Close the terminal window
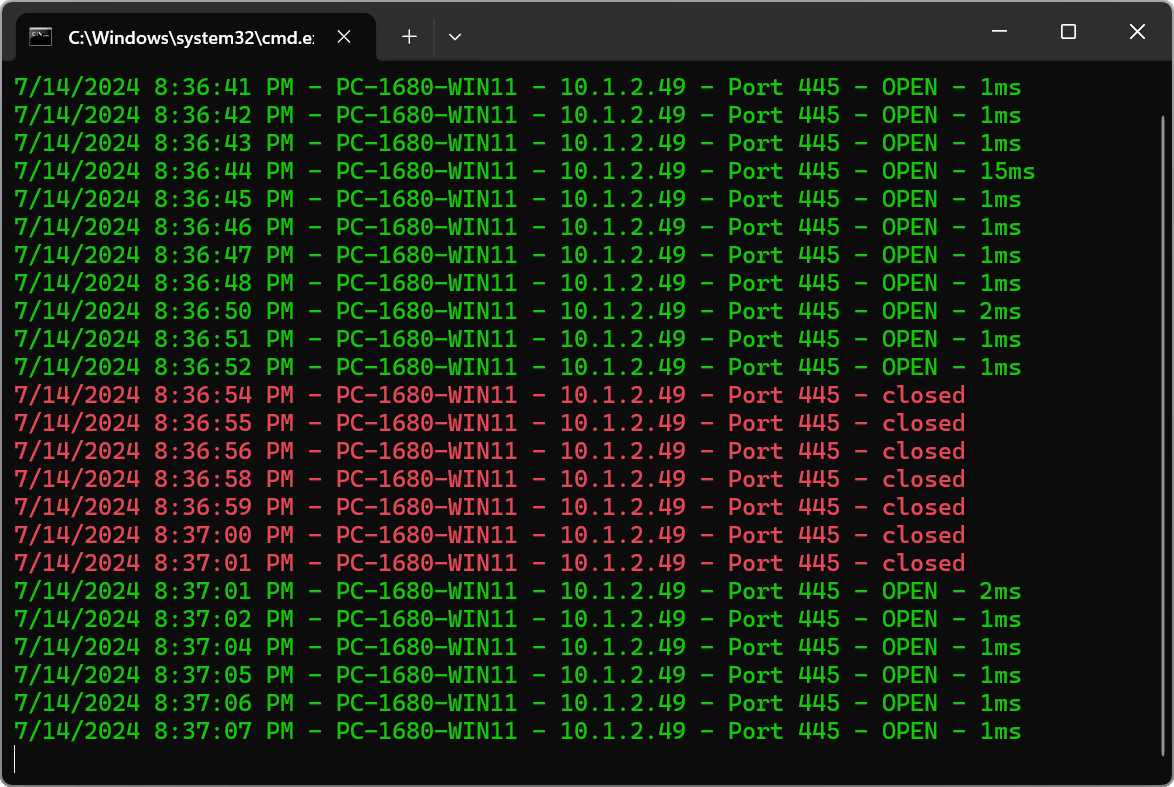The height and width of the screenshot is (787, 1174). pyautogui.click(x=1137, y=32)
